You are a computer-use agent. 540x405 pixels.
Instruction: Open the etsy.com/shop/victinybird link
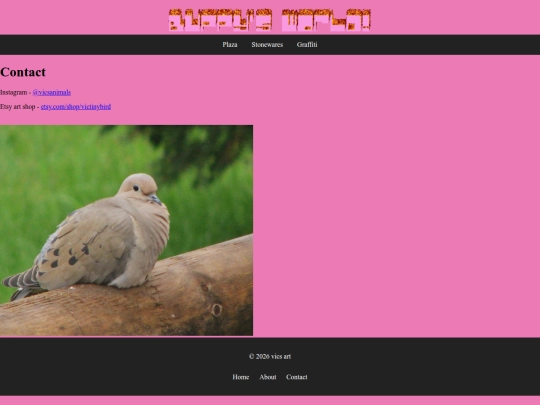(x=76, y=107)
